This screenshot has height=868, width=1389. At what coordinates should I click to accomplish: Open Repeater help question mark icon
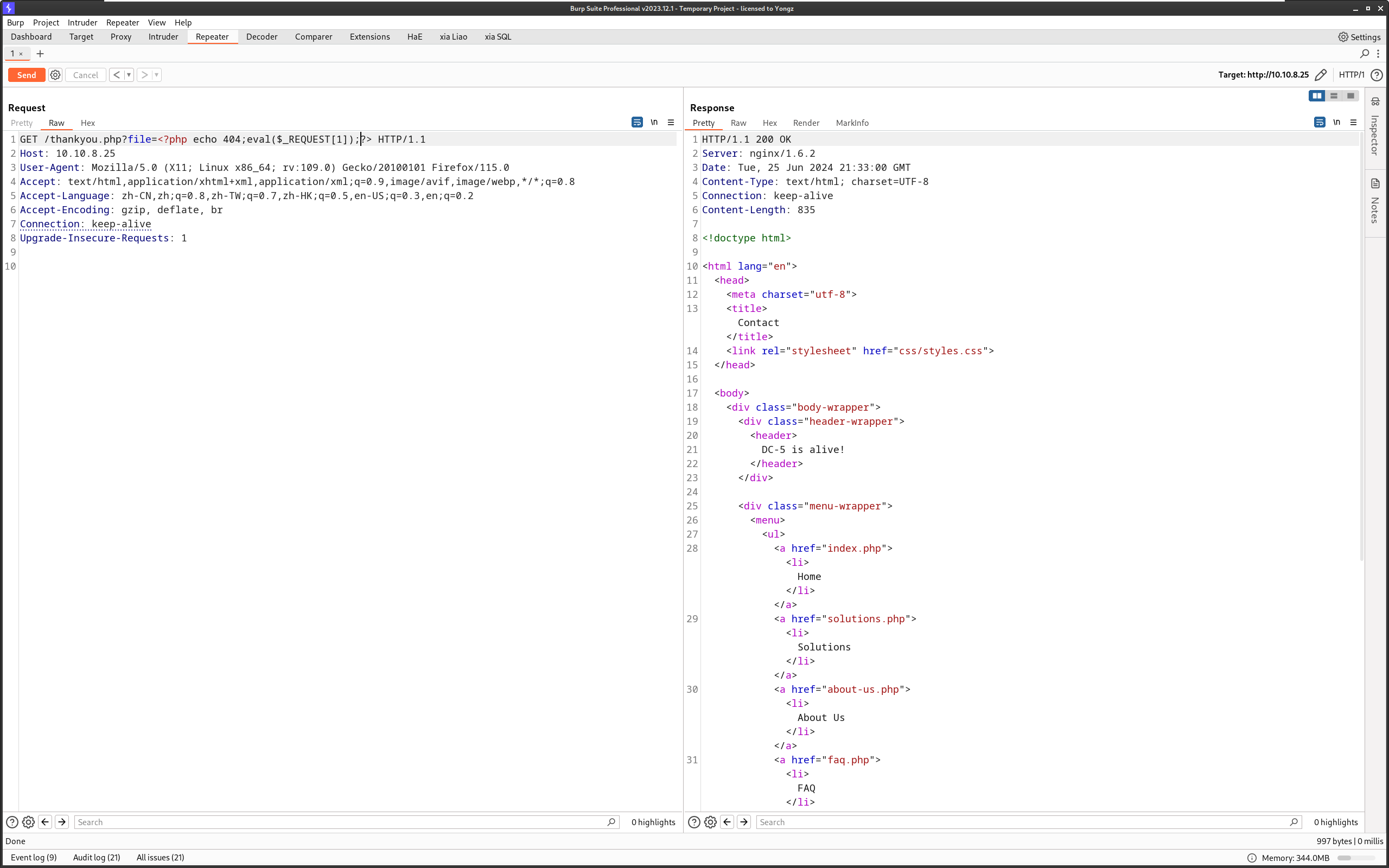click(1377, 75)
